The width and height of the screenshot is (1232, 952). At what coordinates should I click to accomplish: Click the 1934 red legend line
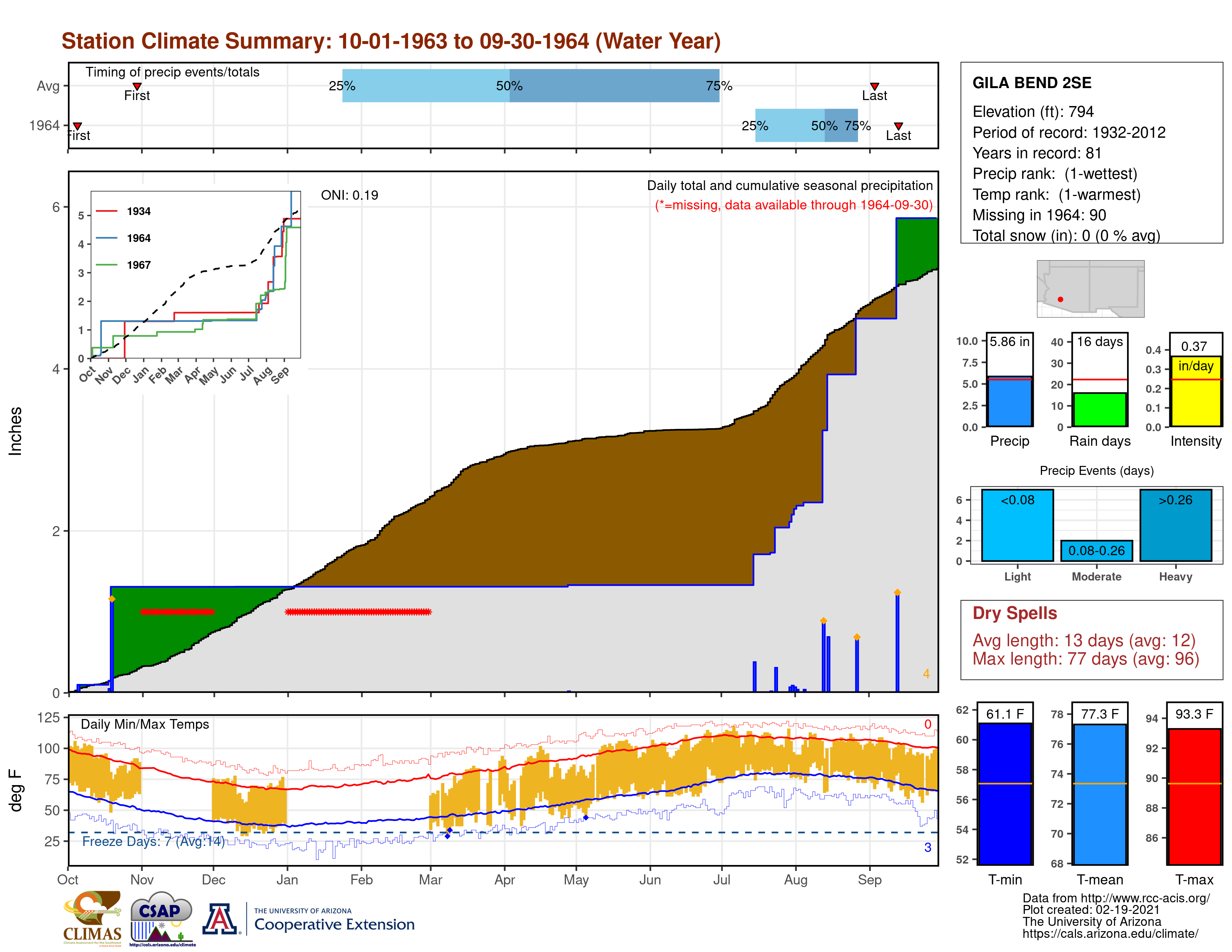(107, 211)
